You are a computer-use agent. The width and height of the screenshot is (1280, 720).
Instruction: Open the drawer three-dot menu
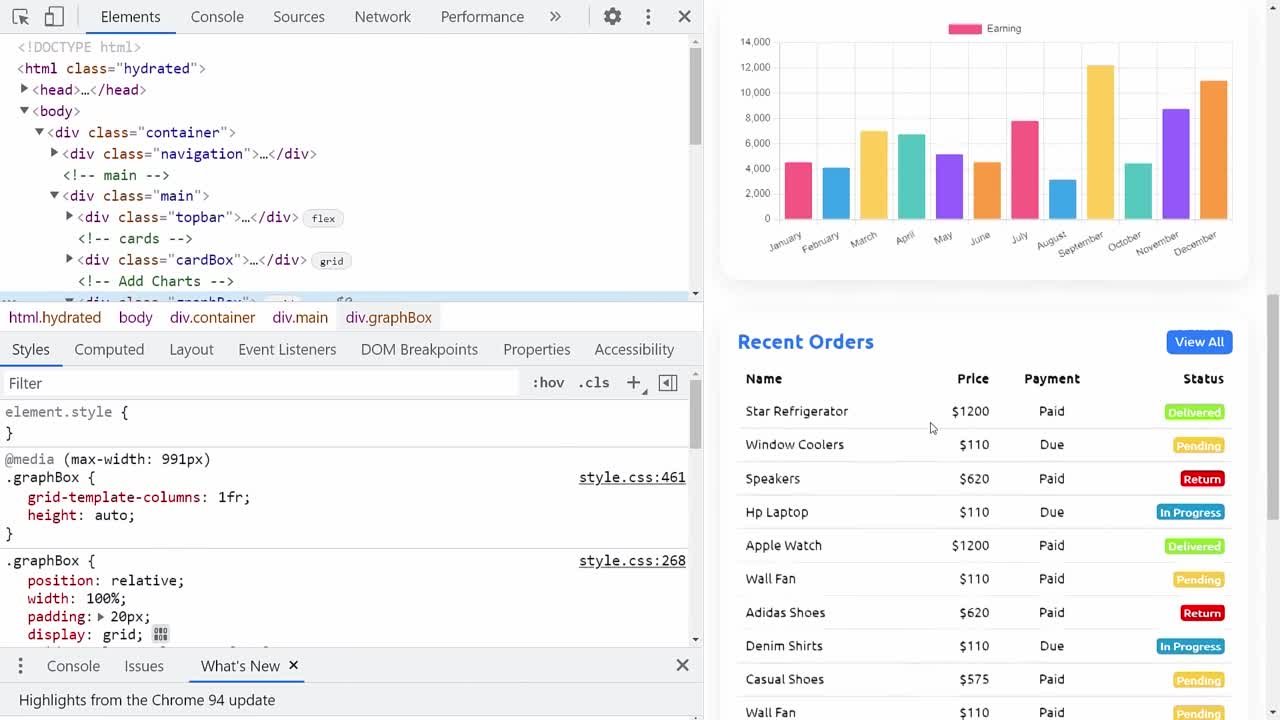point(20,666)
